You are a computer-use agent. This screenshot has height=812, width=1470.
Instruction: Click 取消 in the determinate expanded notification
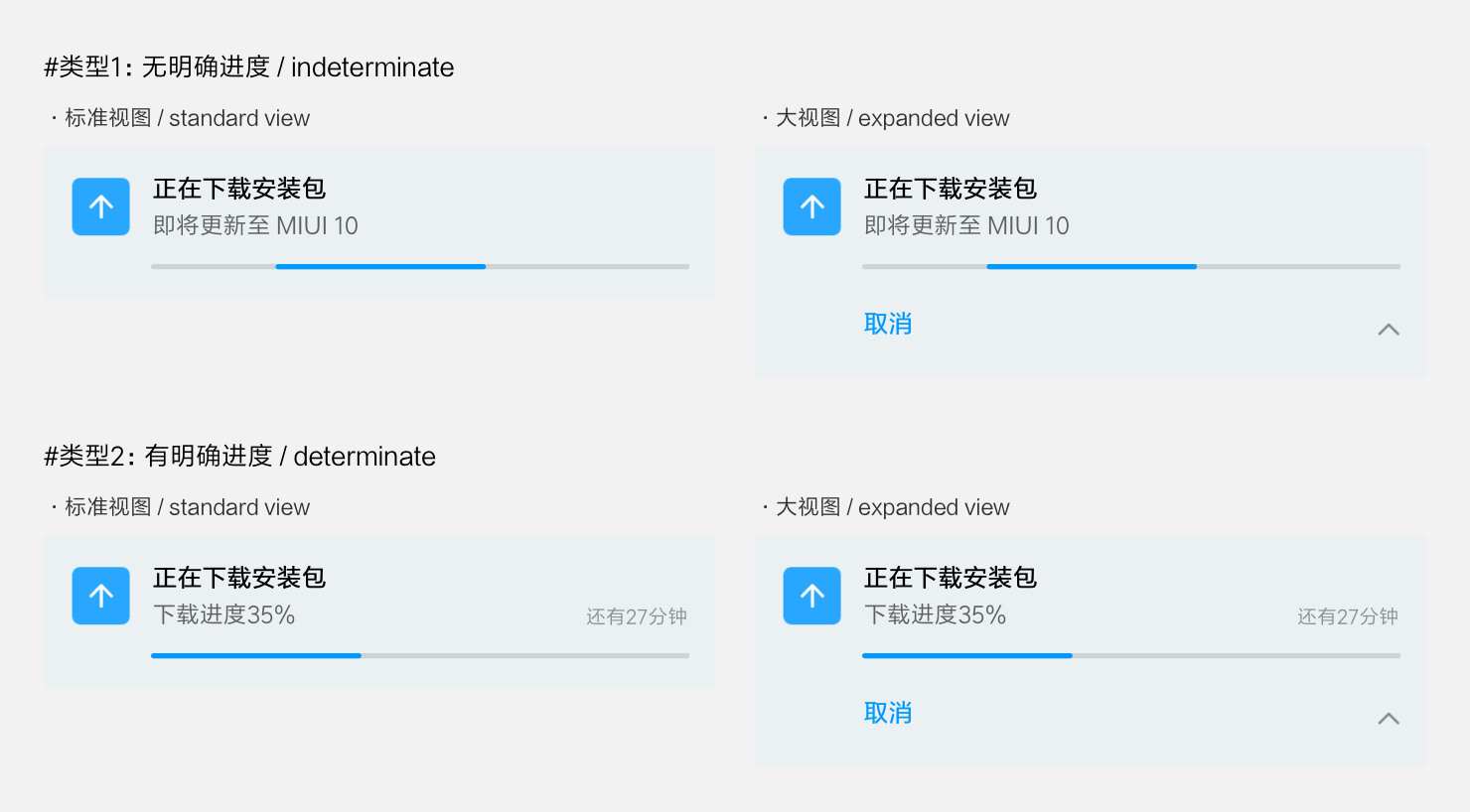[x=888, y=713]
